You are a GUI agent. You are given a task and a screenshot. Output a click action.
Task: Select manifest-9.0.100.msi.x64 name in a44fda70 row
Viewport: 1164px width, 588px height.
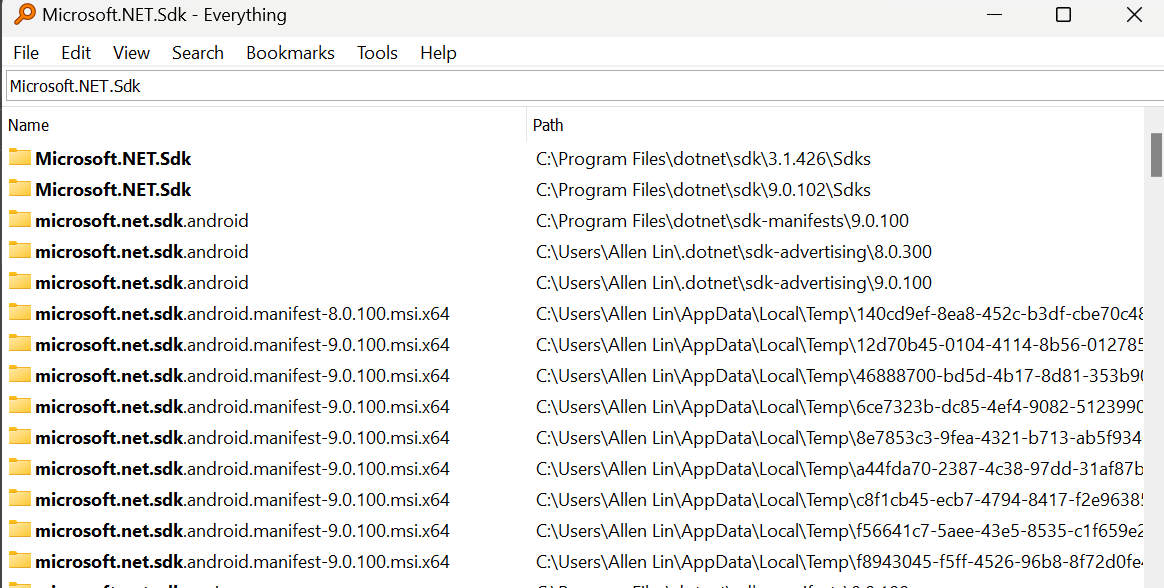click(242, 468)
